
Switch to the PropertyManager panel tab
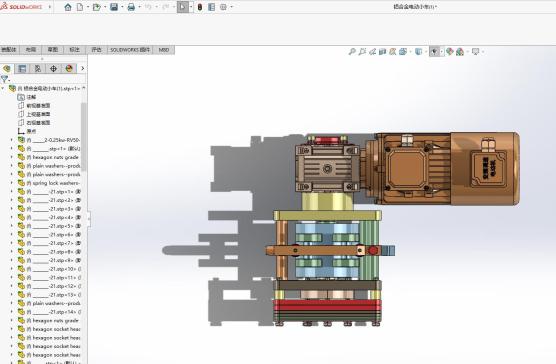22,68
